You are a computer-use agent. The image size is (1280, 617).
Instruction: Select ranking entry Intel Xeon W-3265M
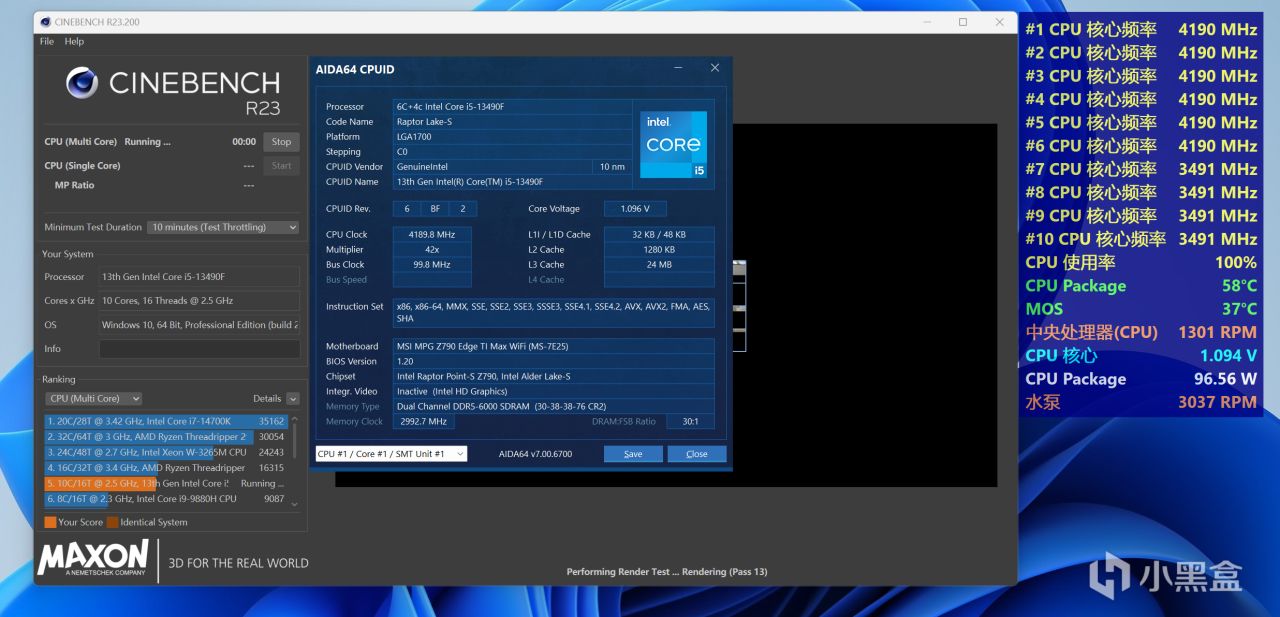click(x=166, y=452)
